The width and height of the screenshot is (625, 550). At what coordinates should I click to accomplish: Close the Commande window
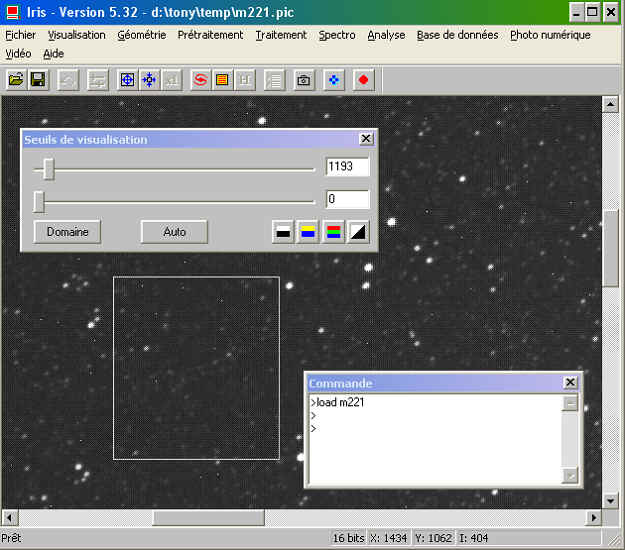[x=570, y=382]
